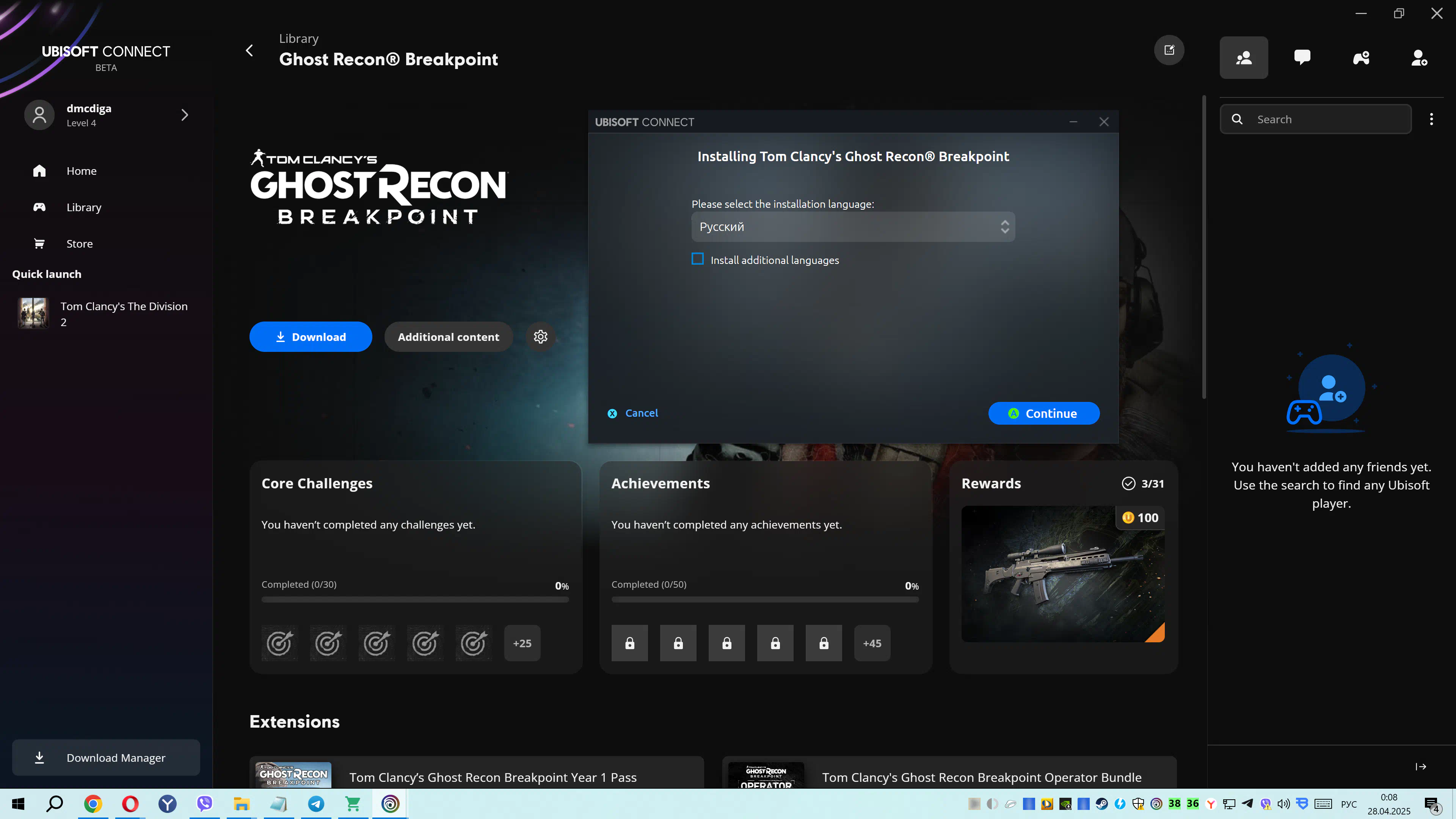The width and height of the screenshot is (1456, 819).
Task: Click the Core Challenges heading
Action: (317, 484)
